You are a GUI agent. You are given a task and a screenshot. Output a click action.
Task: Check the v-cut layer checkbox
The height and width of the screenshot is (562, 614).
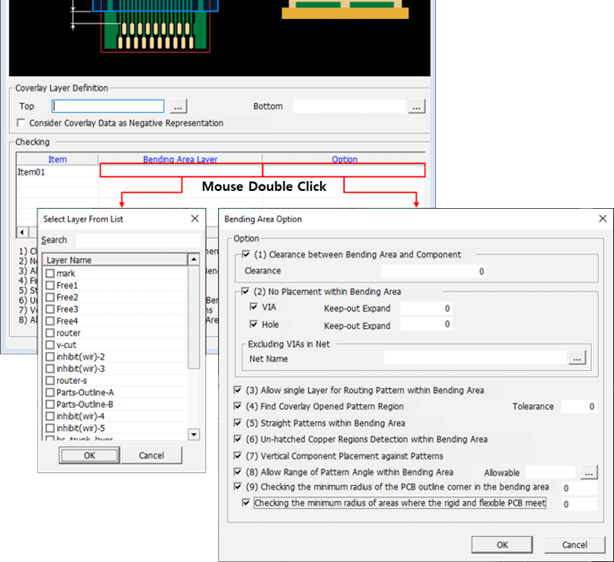coord(50,345)
